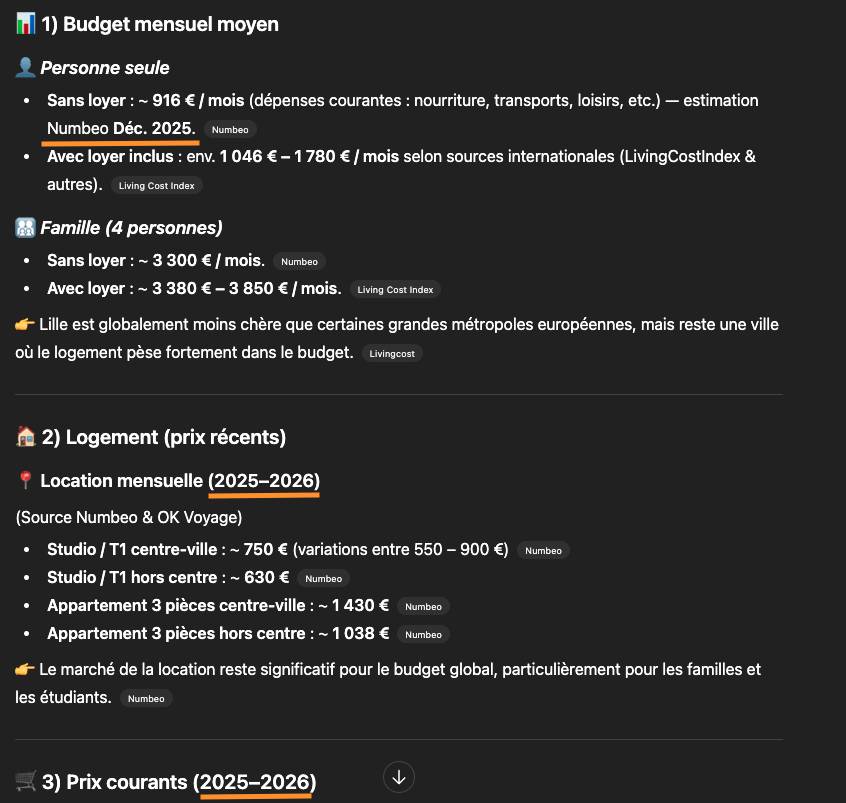Open Living Cost Index chip on family 'Avec loyer'
This screenshot has height=803, width=846.
[395, 290]
